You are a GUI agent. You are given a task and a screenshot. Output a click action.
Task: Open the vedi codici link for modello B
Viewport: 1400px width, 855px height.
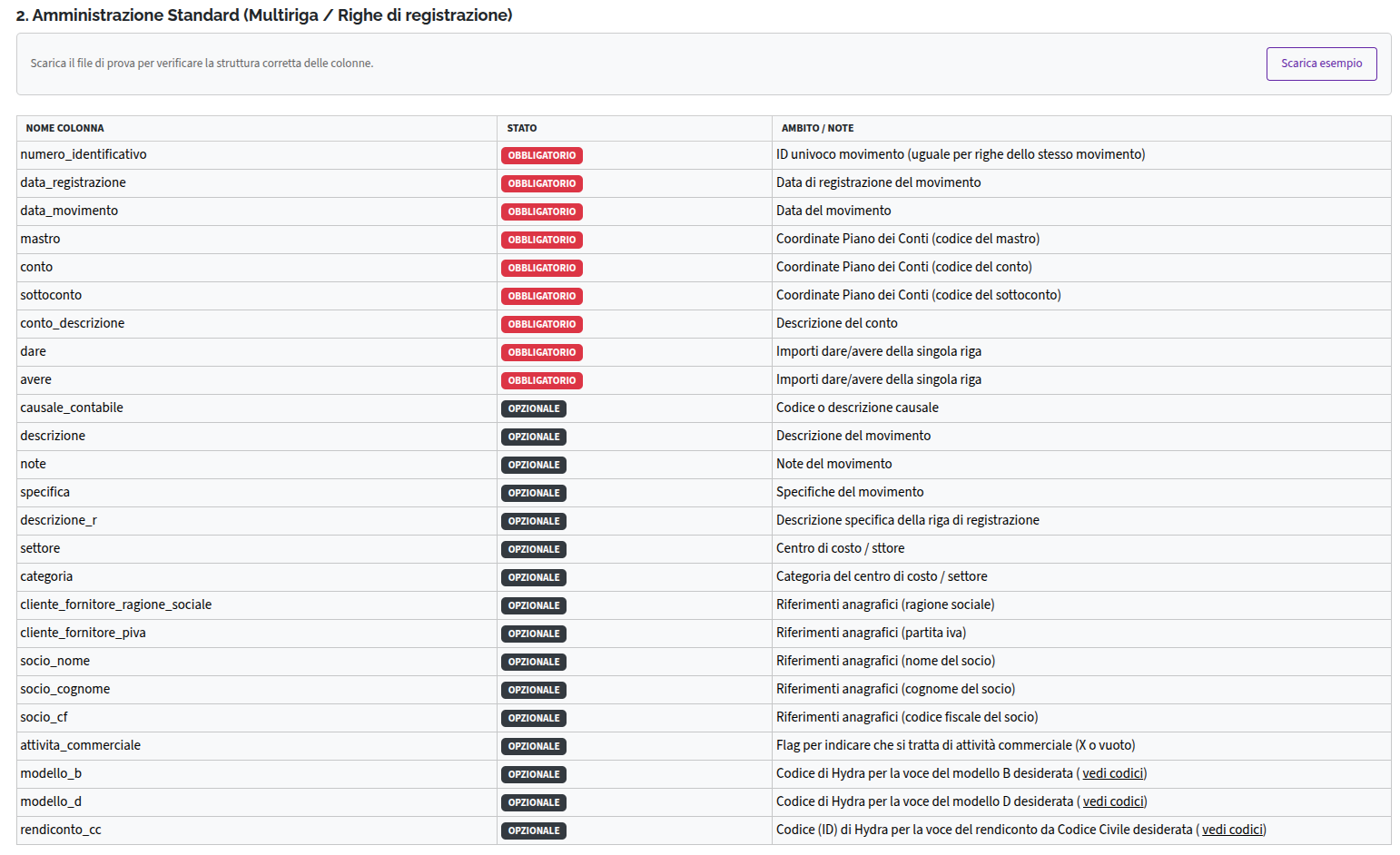click(1113, 773)
